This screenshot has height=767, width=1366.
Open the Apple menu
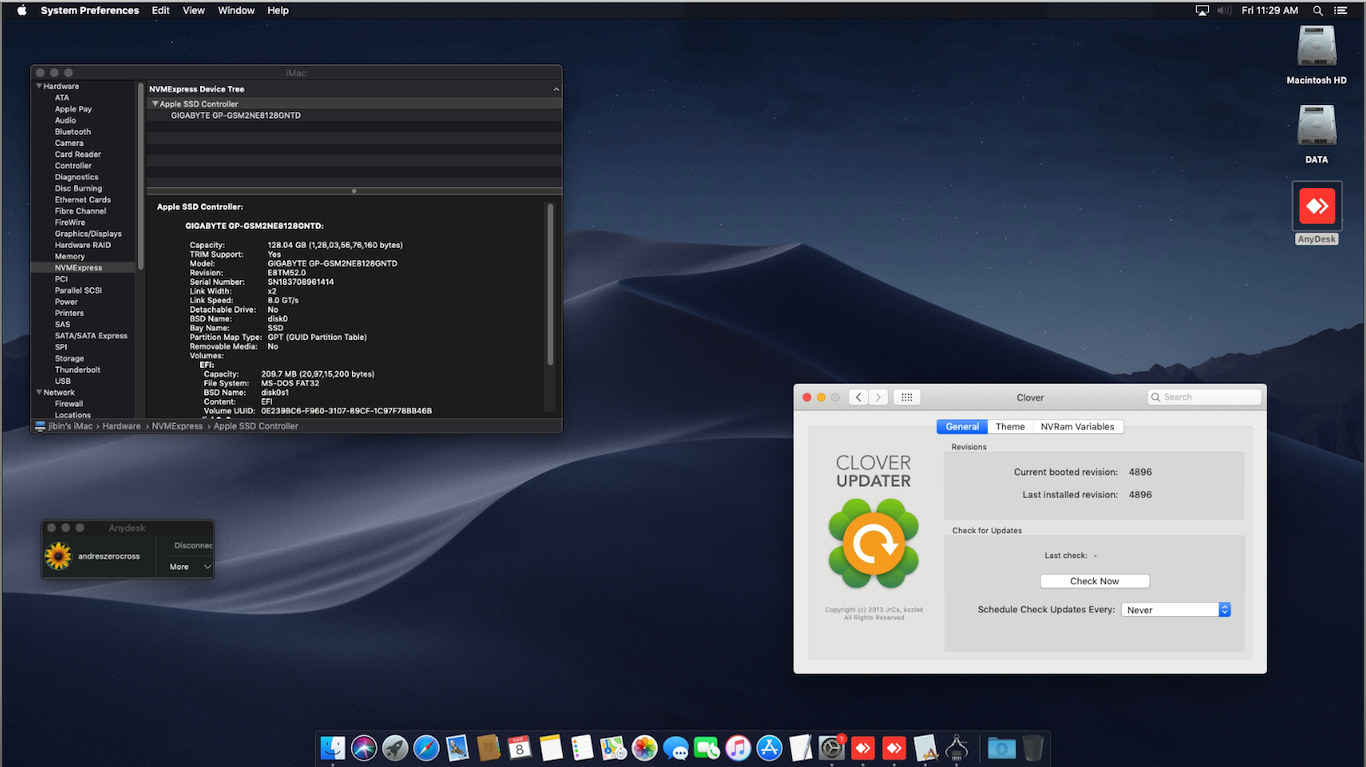(x=21, y=10)
